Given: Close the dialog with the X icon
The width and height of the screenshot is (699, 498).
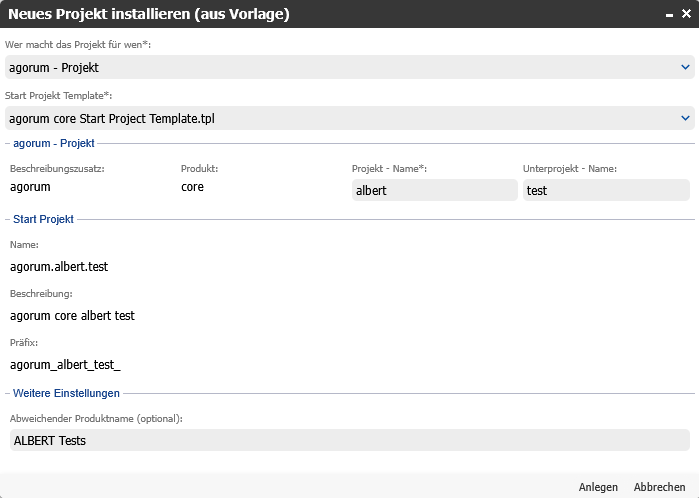Looking at the screenshot, I should 685,14.
